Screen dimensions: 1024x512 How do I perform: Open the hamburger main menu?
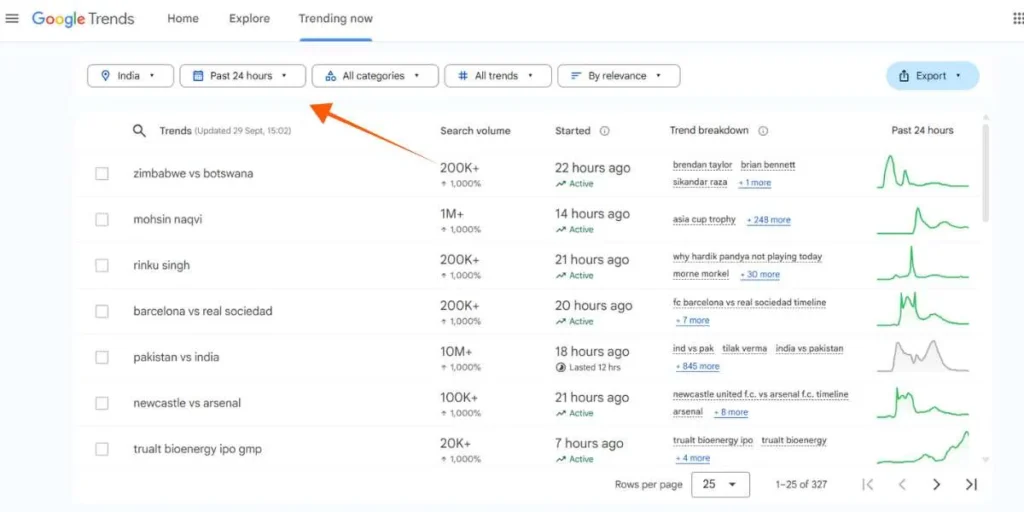[x=12, y=18]
